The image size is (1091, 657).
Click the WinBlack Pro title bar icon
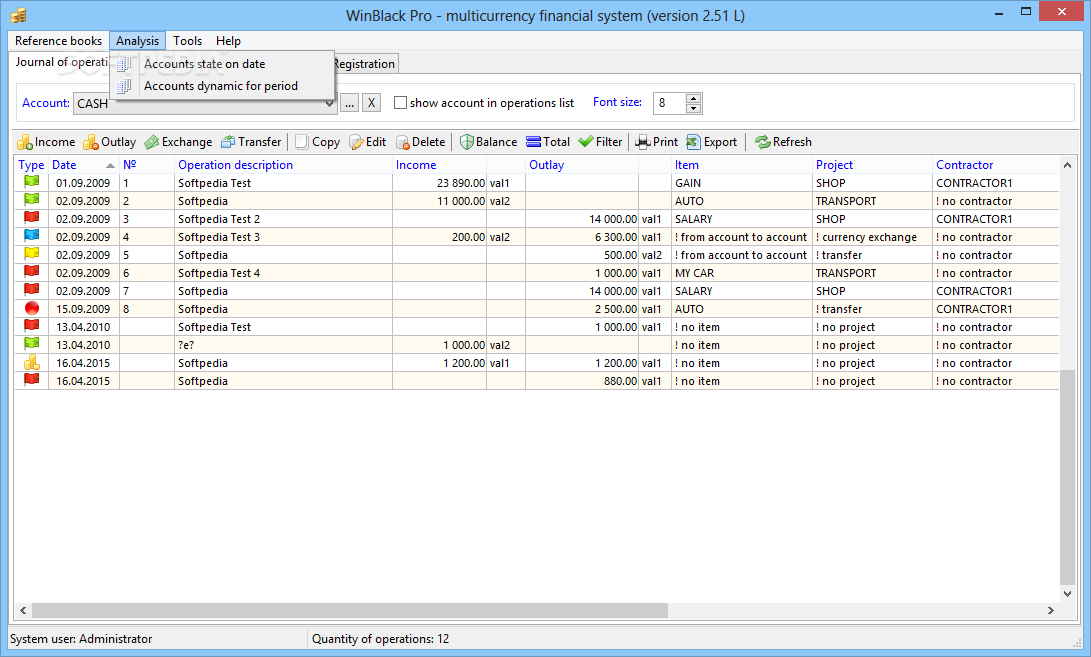(19, 15)
